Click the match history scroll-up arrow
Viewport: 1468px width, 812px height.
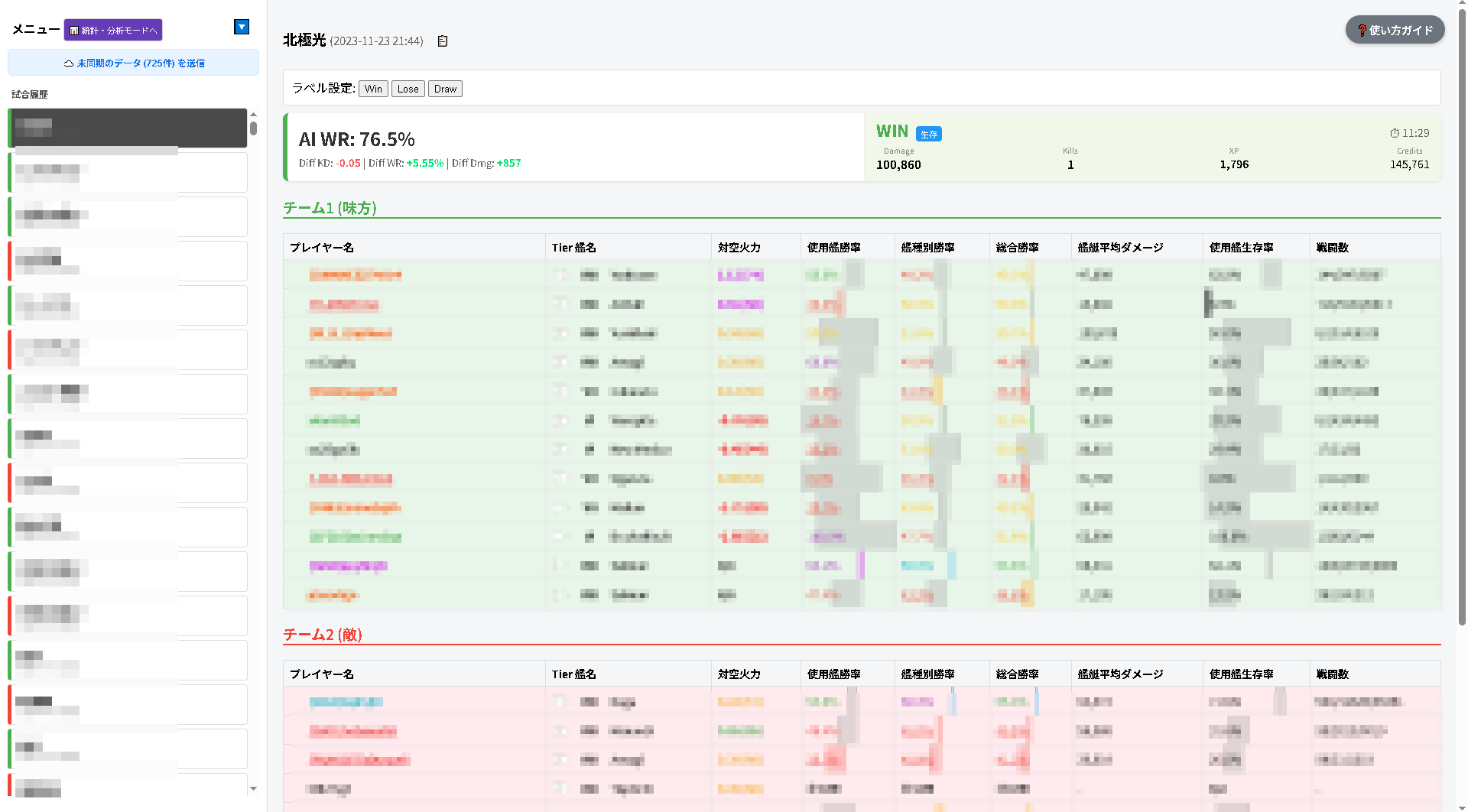pos(253,115)
